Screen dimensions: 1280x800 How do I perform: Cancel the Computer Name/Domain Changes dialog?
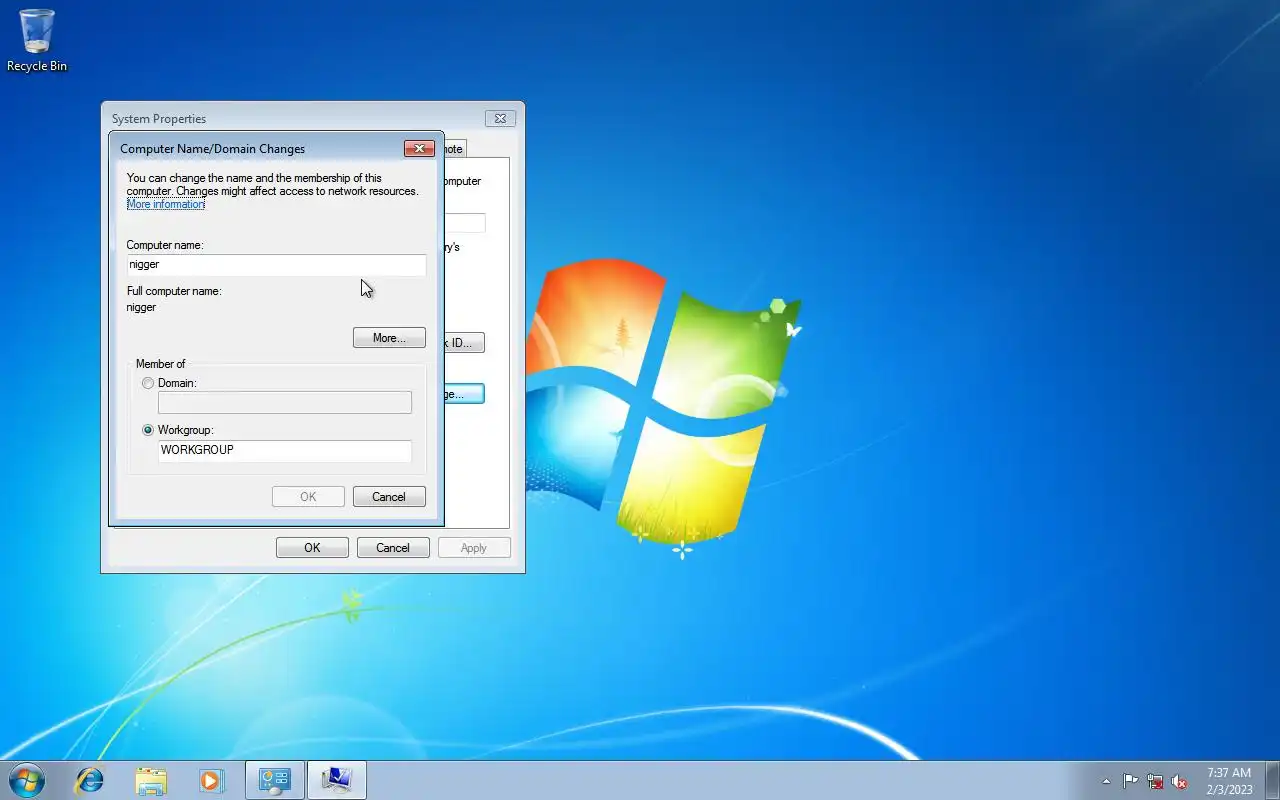389,497
